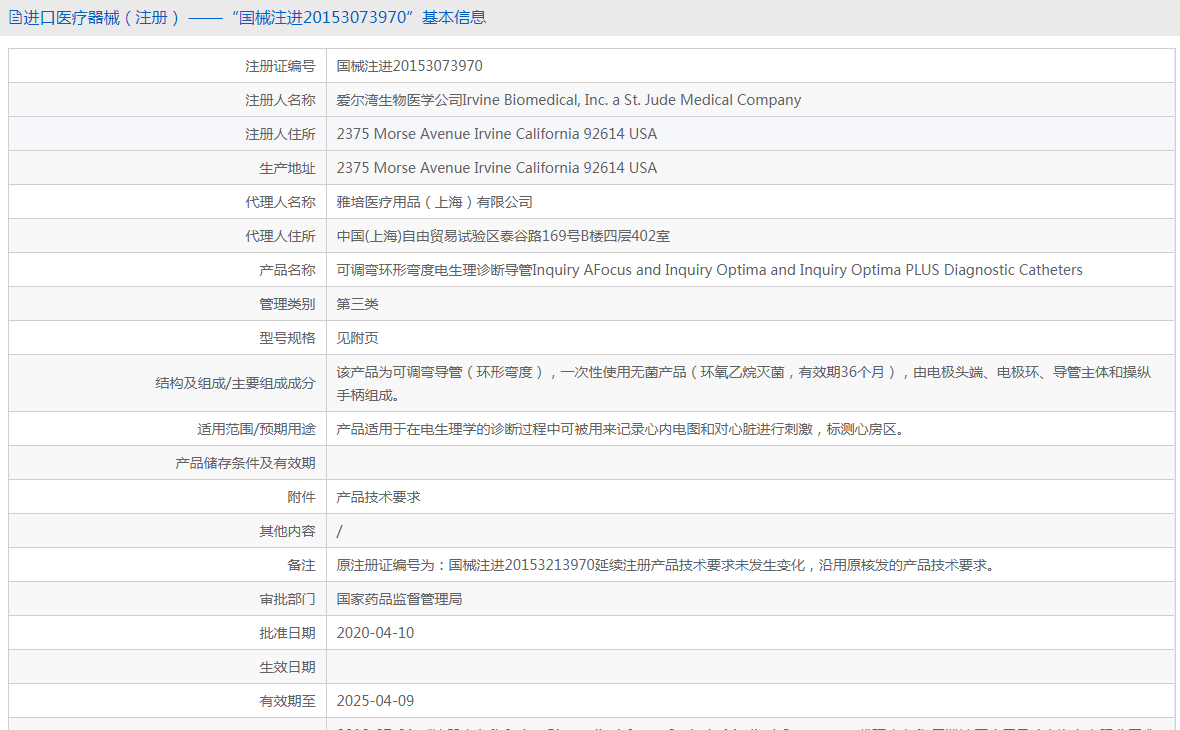Select the 注册人住所 address value
This screenshot has height=730, width=1180.
pyautogui.click(x=497, y=134)
